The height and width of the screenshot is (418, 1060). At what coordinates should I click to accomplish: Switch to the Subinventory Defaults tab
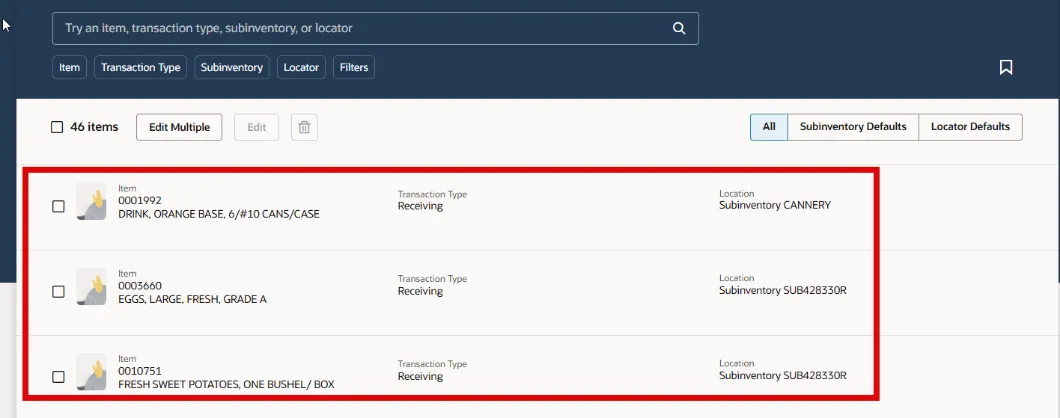coord(853,127)
